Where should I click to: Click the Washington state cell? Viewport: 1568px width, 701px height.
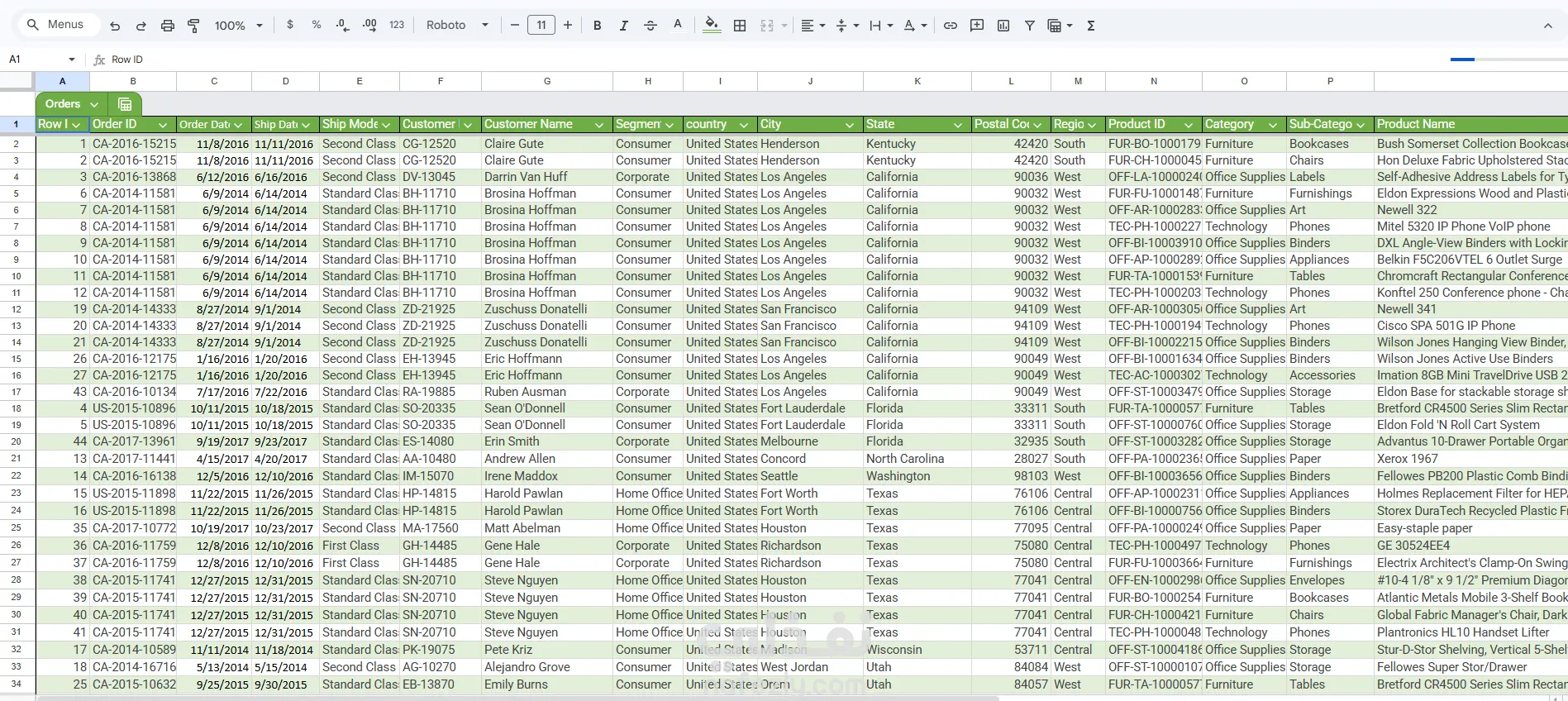click(917, 476)
